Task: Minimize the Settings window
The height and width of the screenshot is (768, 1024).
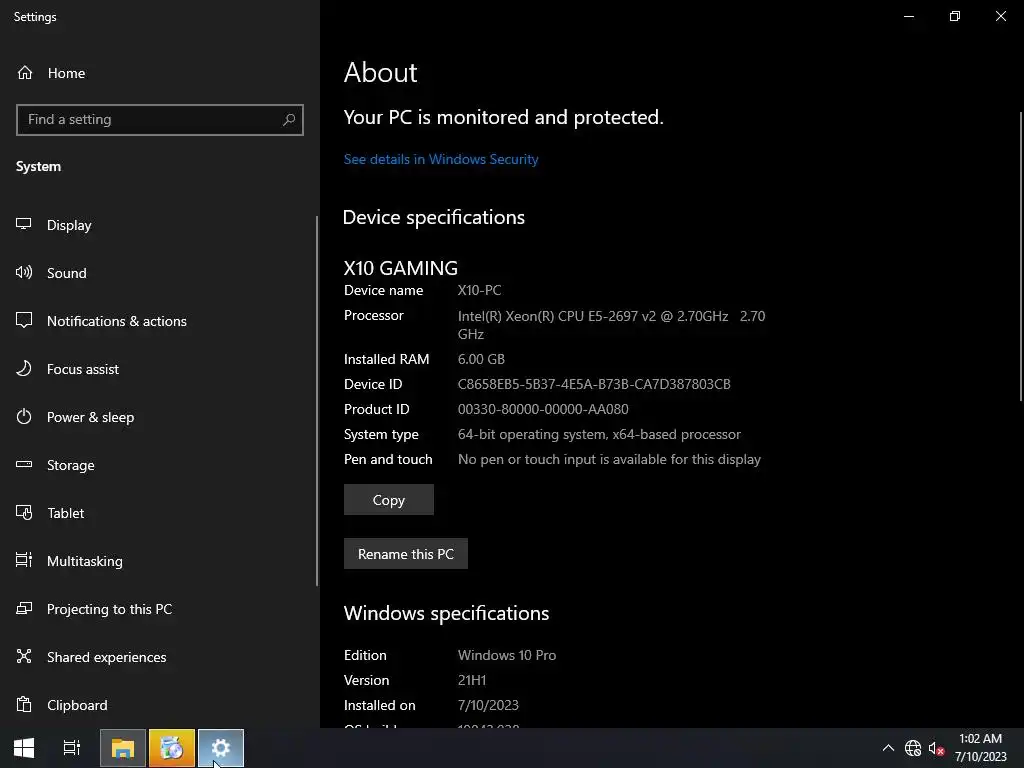Action: (908, 16)
